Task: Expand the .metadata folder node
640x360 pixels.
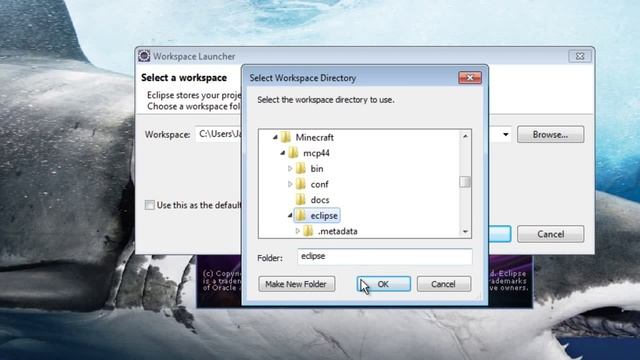Action: (298, 231)
